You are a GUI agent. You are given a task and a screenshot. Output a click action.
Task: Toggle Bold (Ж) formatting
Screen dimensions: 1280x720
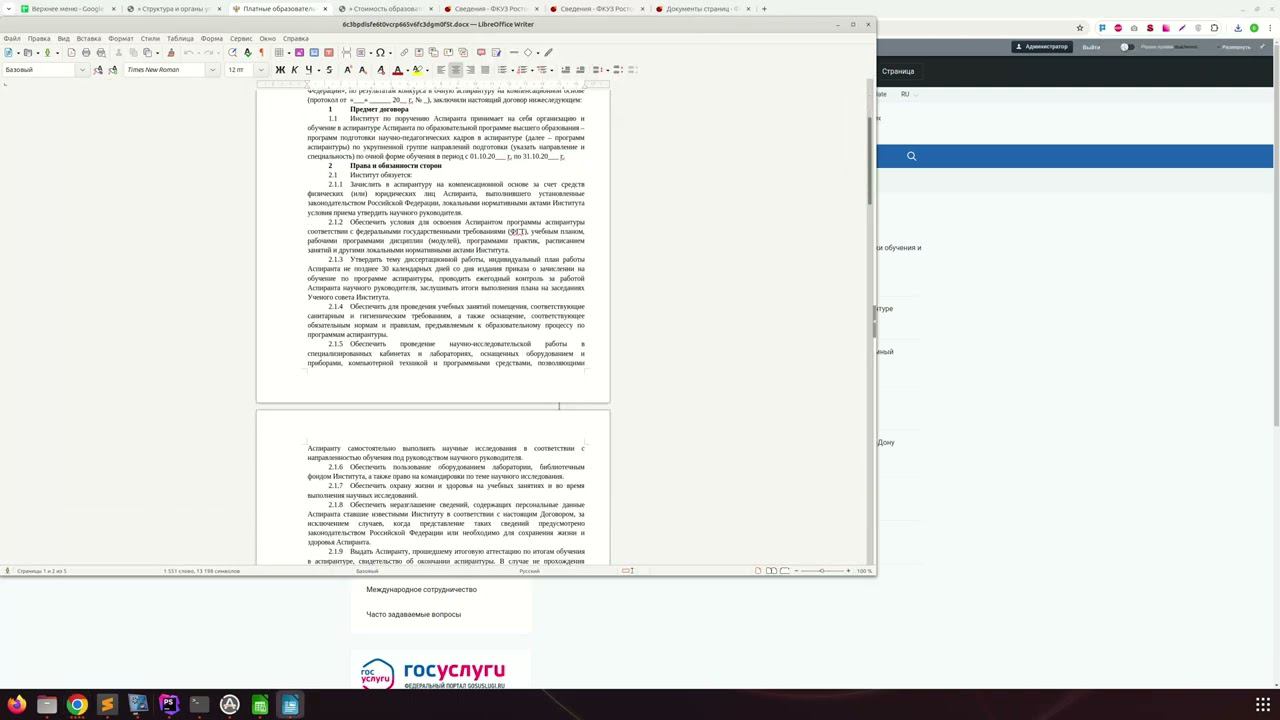point(280,69)
